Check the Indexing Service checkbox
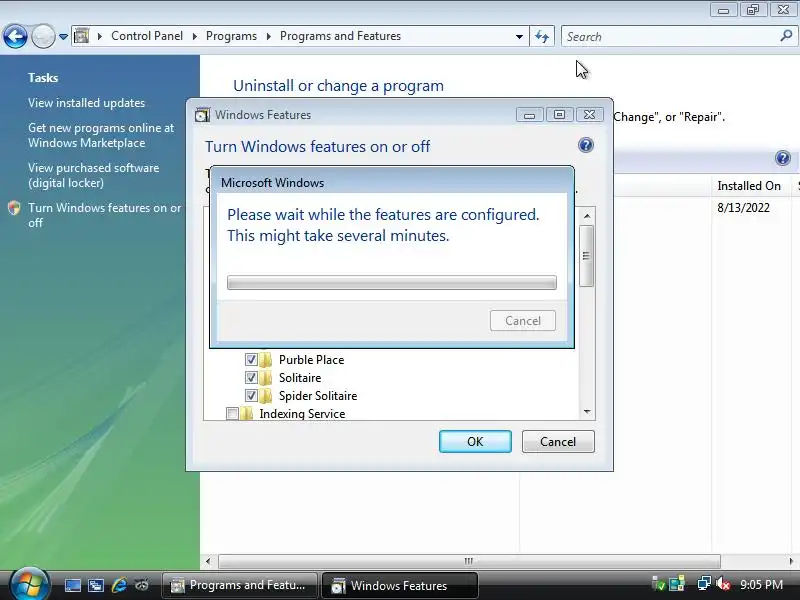 pos(232,413)
